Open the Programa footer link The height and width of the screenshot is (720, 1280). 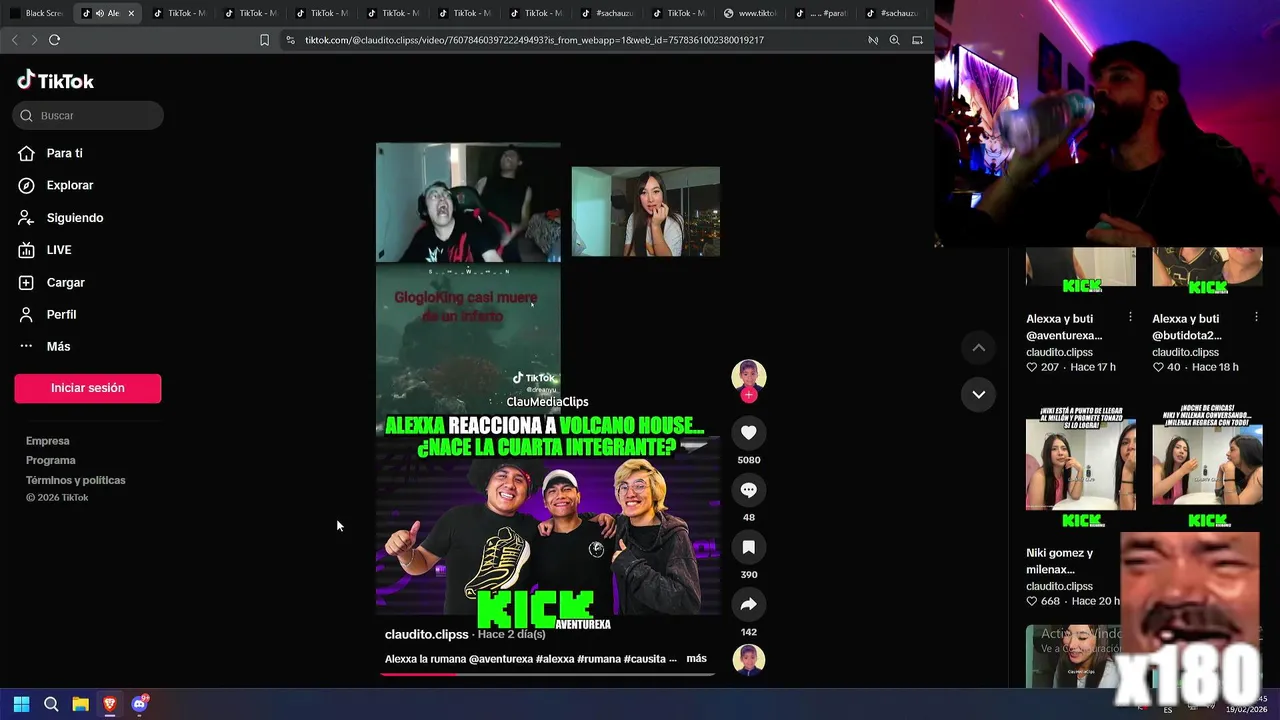pos(51,460)
